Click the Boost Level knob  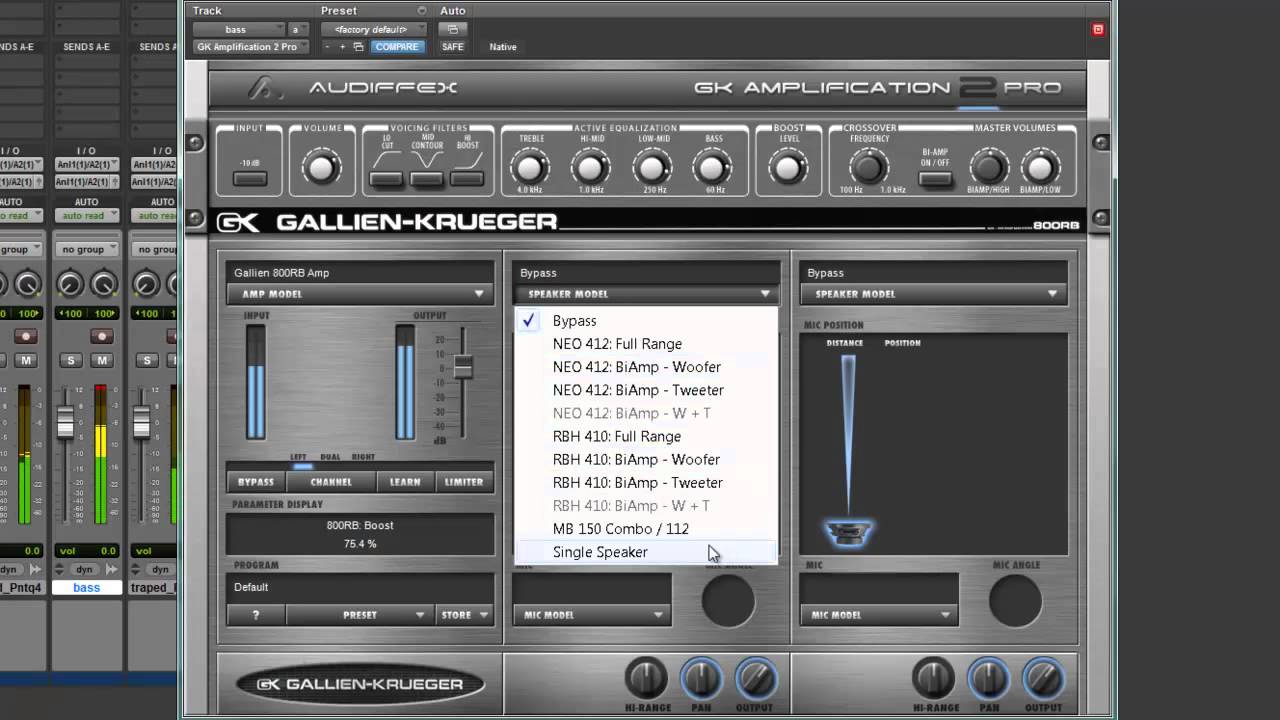tap(788, 167)
